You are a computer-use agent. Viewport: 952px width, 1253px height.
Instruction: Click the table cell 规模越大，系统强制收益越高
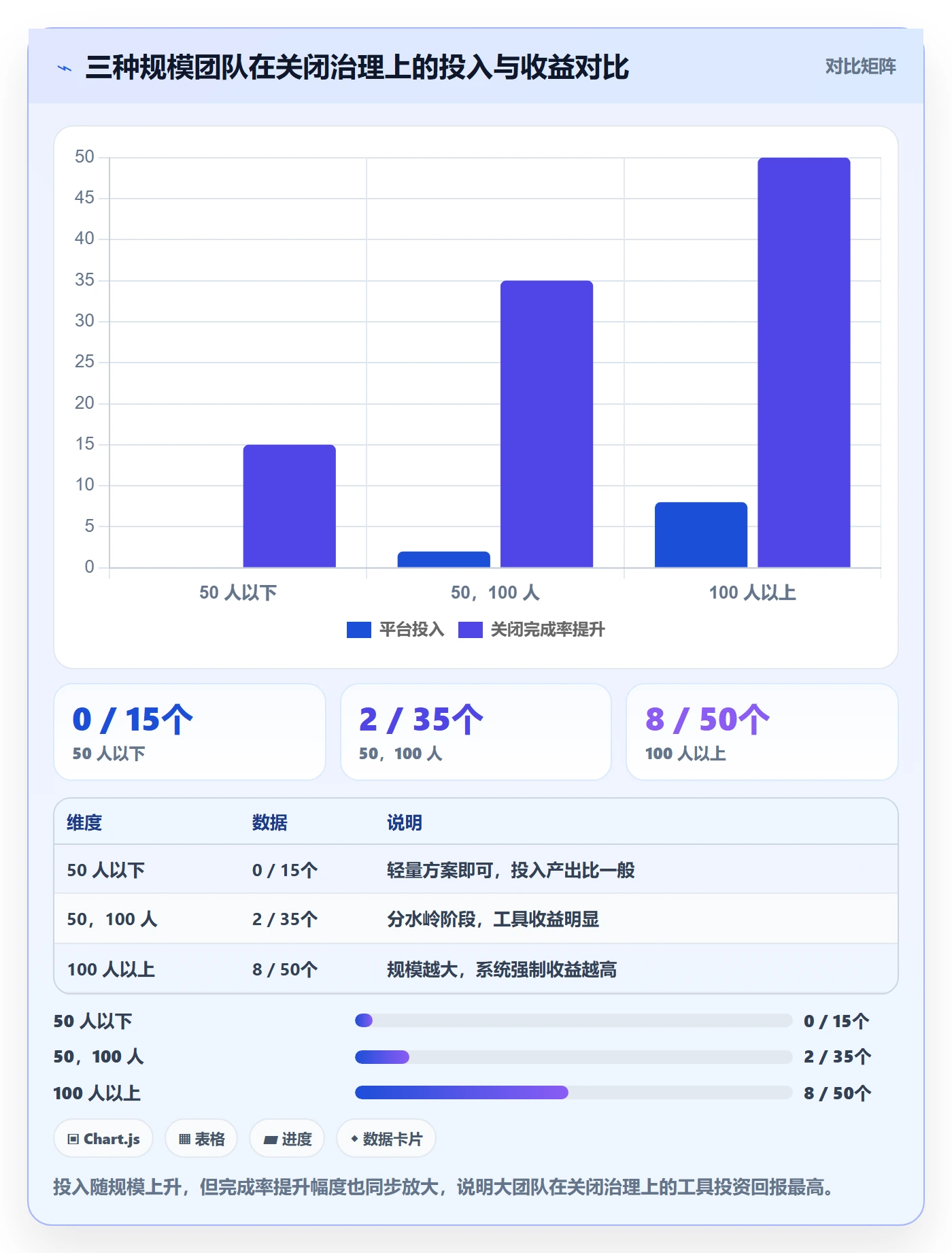tap(502, 969)
